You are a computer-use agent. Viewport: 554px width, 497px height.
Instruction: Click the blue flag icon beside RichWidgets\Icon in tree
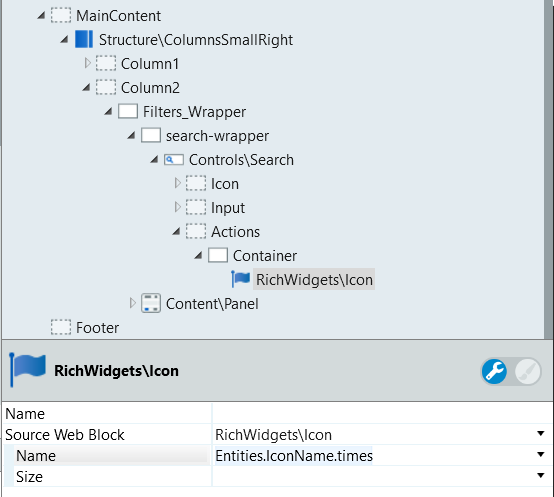coord(241,279)
